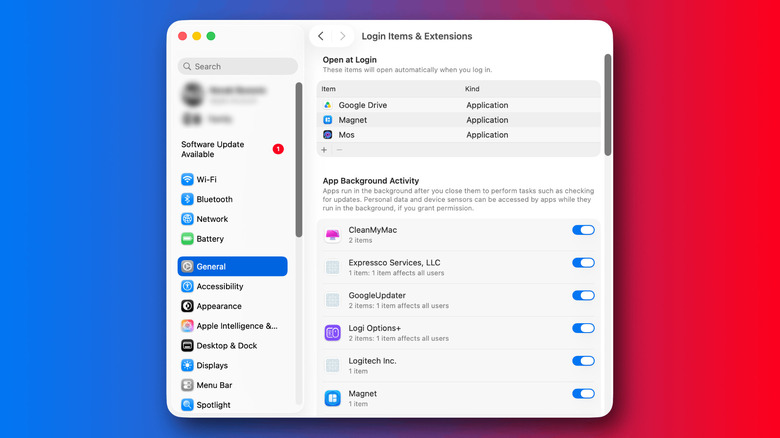The height and width of the screenshot is (438, 780).
Task: Toggle Expressco Services, LLC background activity
Action: [x=583, y=263]
